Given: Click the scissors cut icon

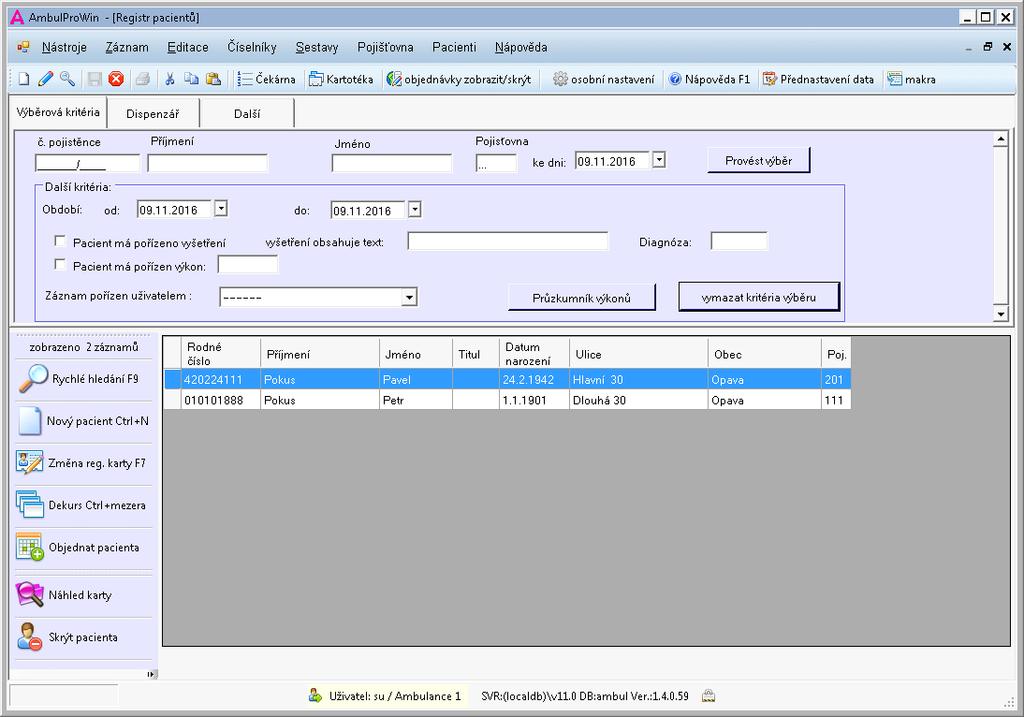Looking at the screenshot, I should click(x=170, y=79).
